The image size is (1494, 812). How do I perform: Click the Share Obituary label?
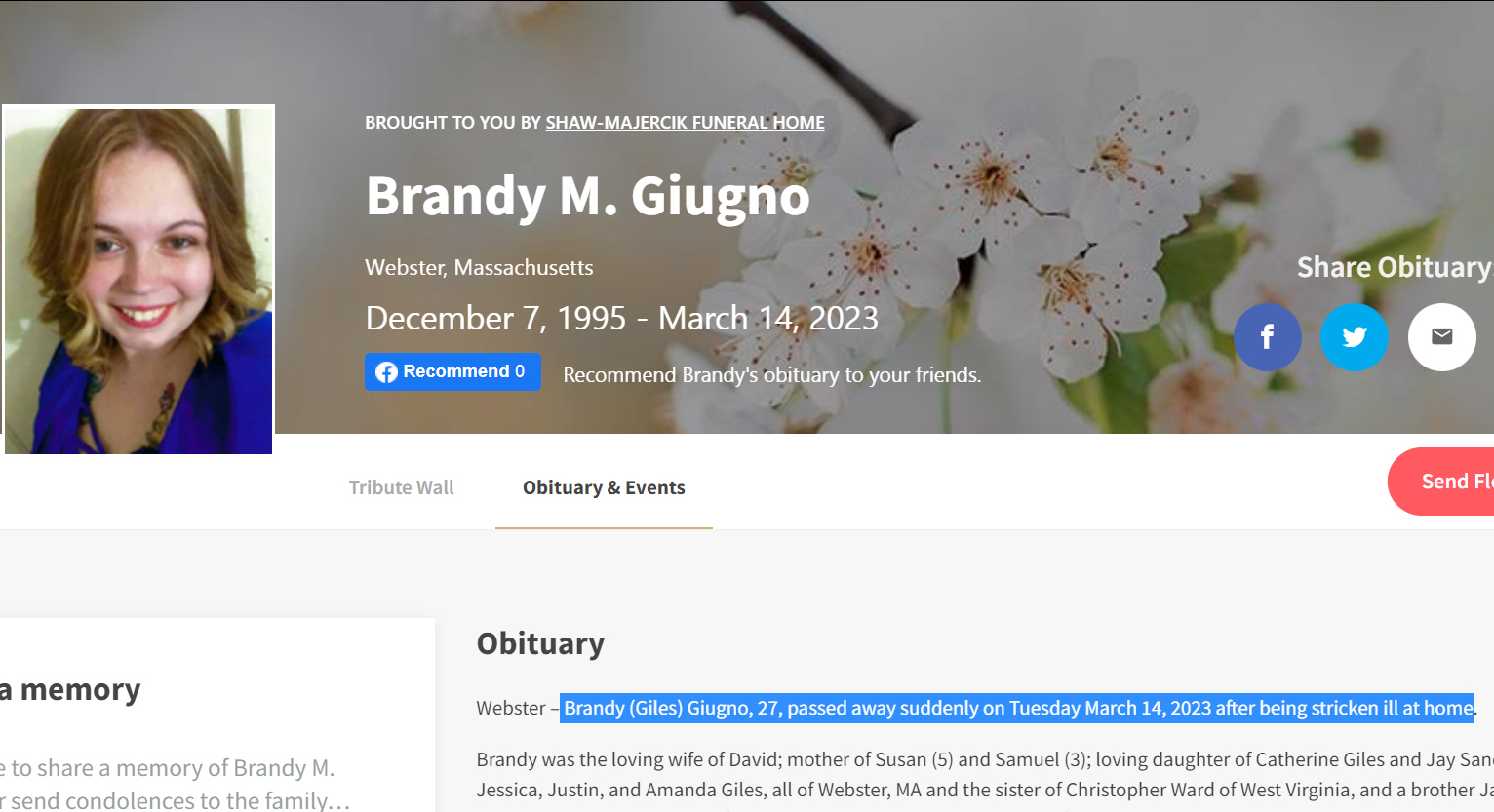[x=1395, y=267]
